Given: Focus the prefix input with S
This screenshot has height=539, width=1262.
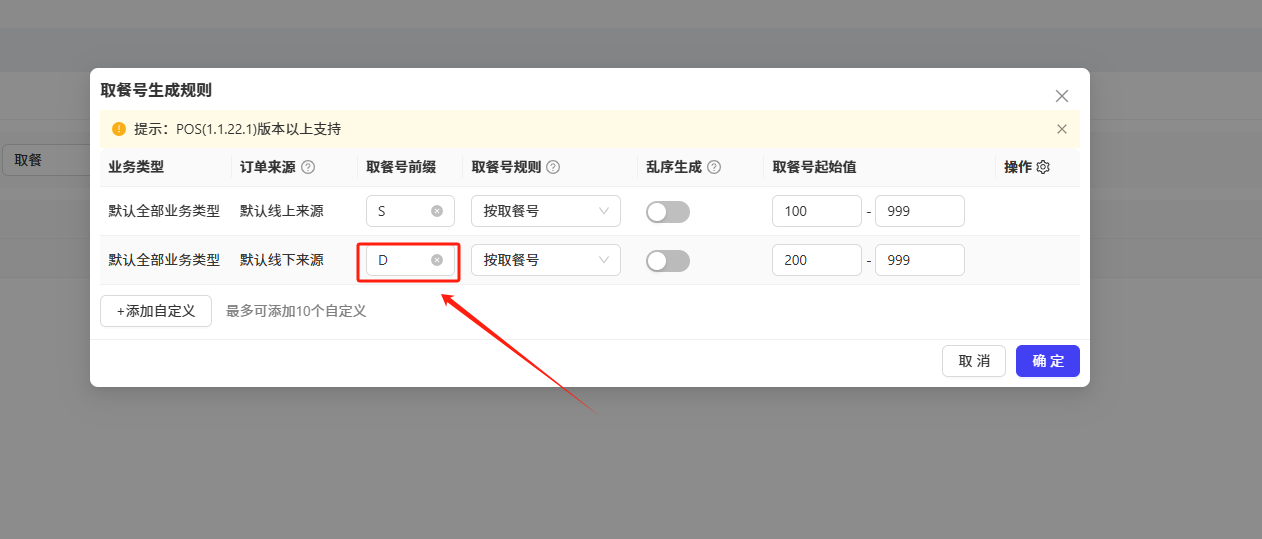Looking at the screenshot, I should (410, 211).
